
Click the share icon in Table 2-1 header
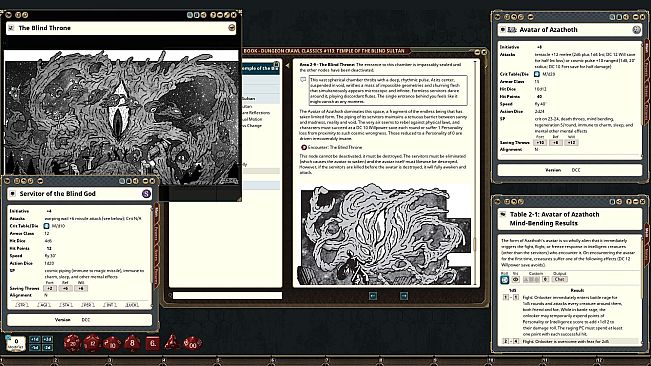click(619, 202)
